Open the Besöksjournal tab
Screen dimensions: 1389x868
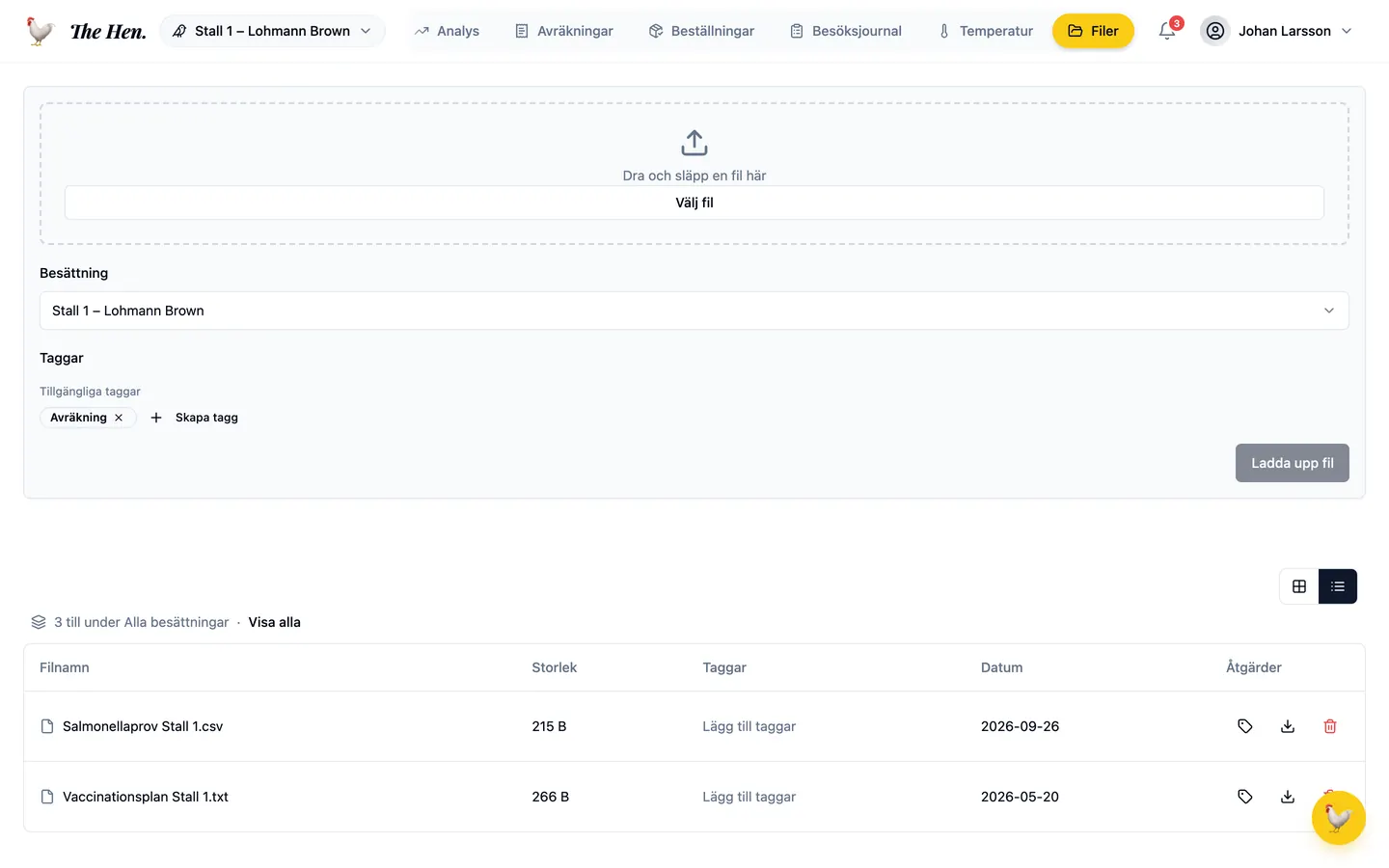click(846, 31)
